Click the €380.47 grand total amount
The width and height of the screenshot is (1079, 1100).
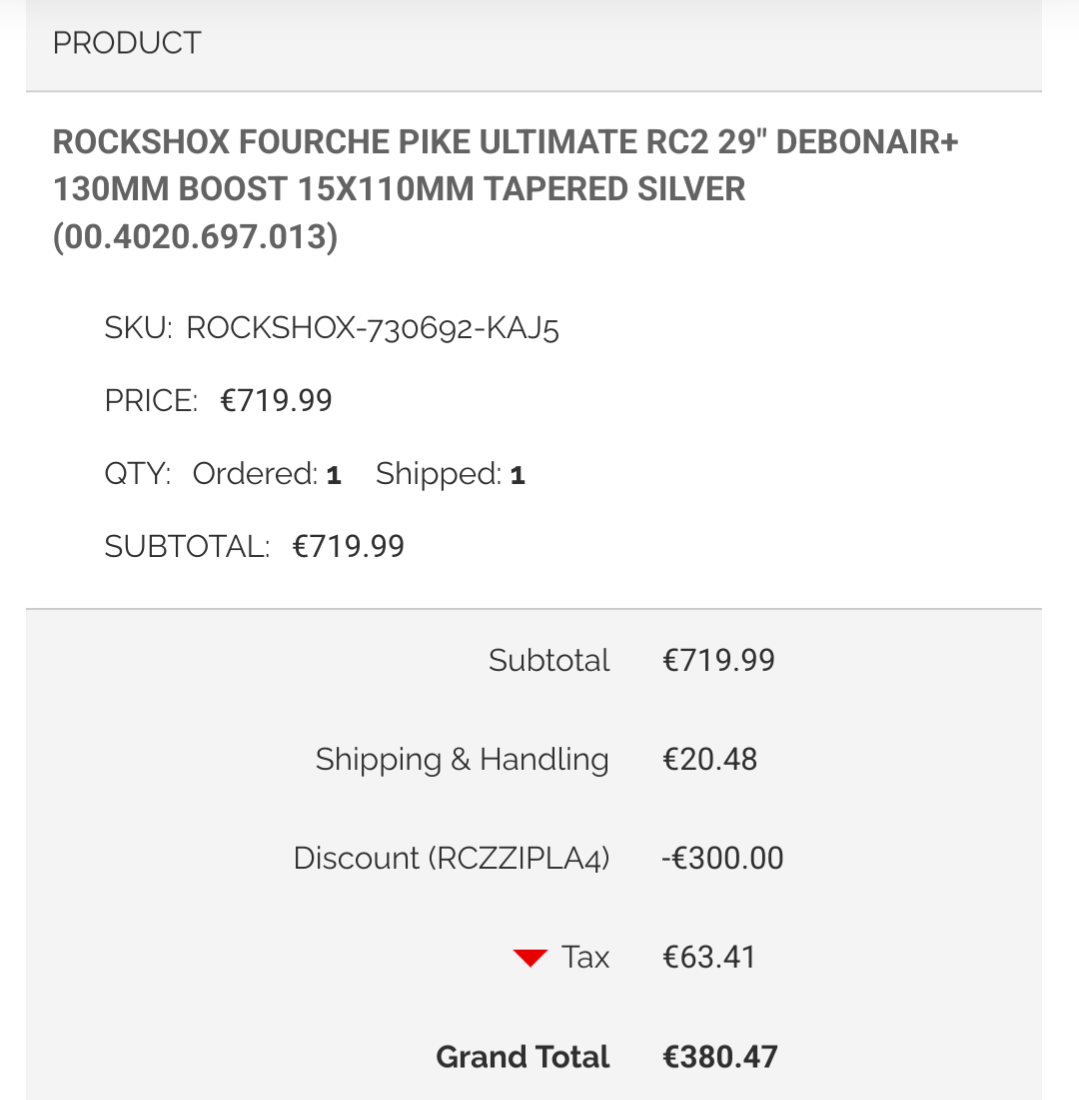(x=720, y=1057)
